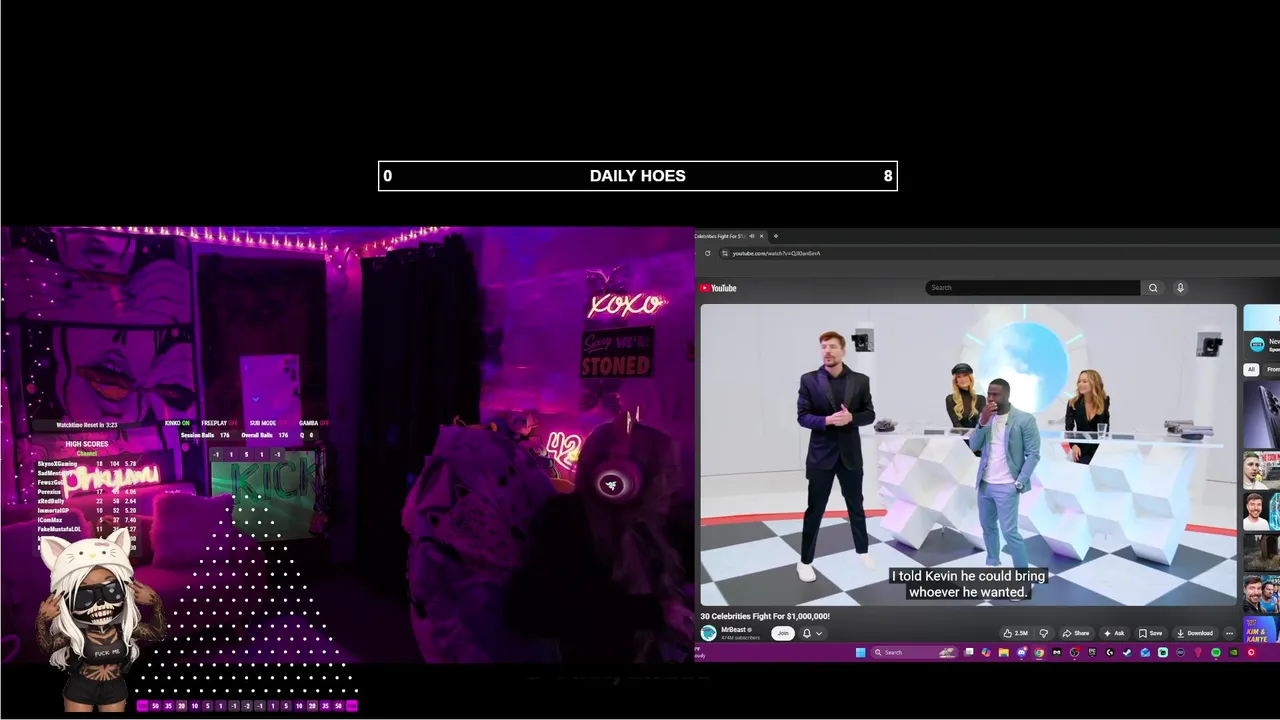The image size is (1280, 720).
Task: Click the "IComMax" score row
Action: tap(87, 520)
